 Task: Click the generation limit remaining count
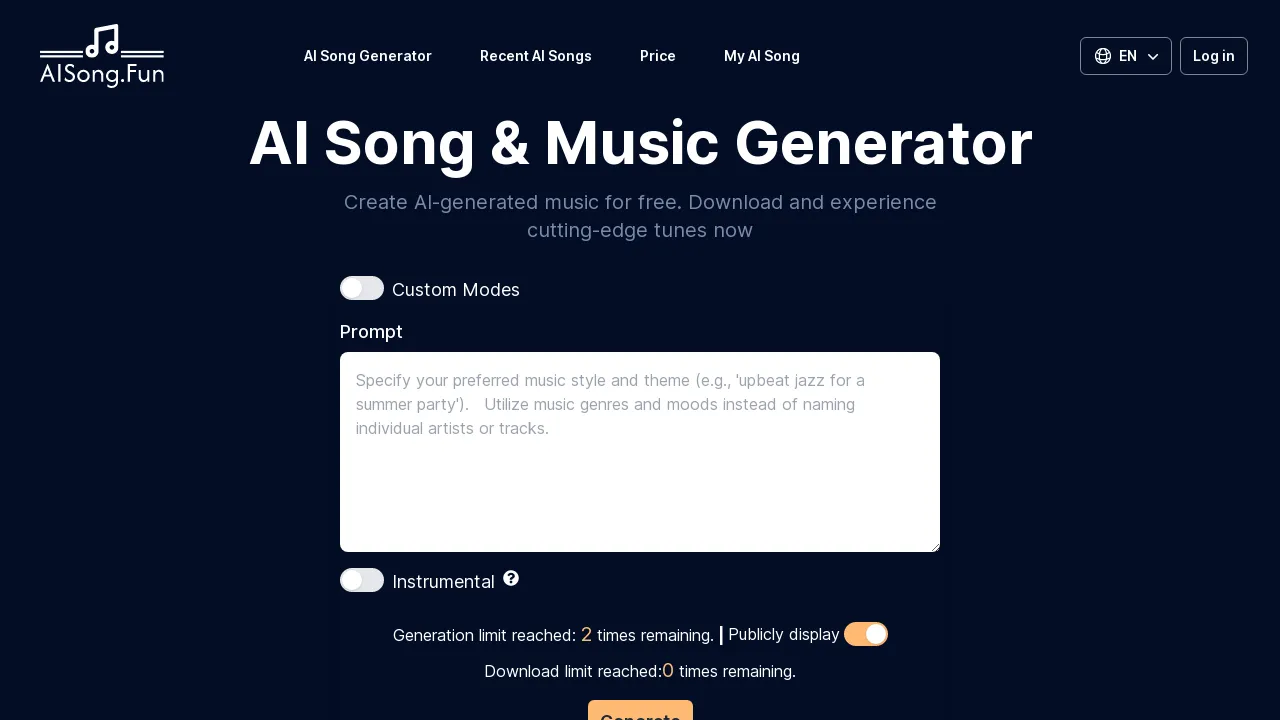586,635
